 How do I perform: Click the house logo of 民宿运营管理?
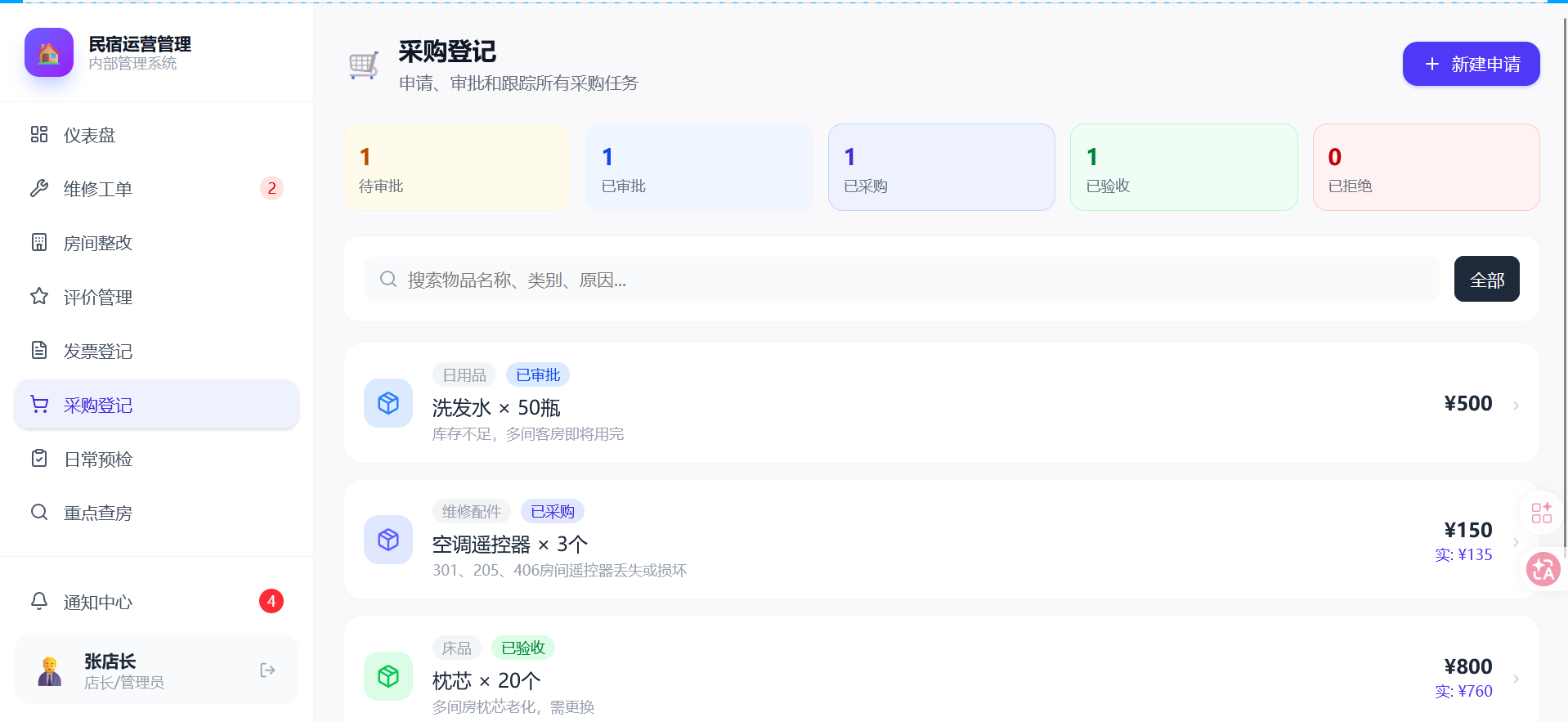pyautogui.click(x=49, y=53)
